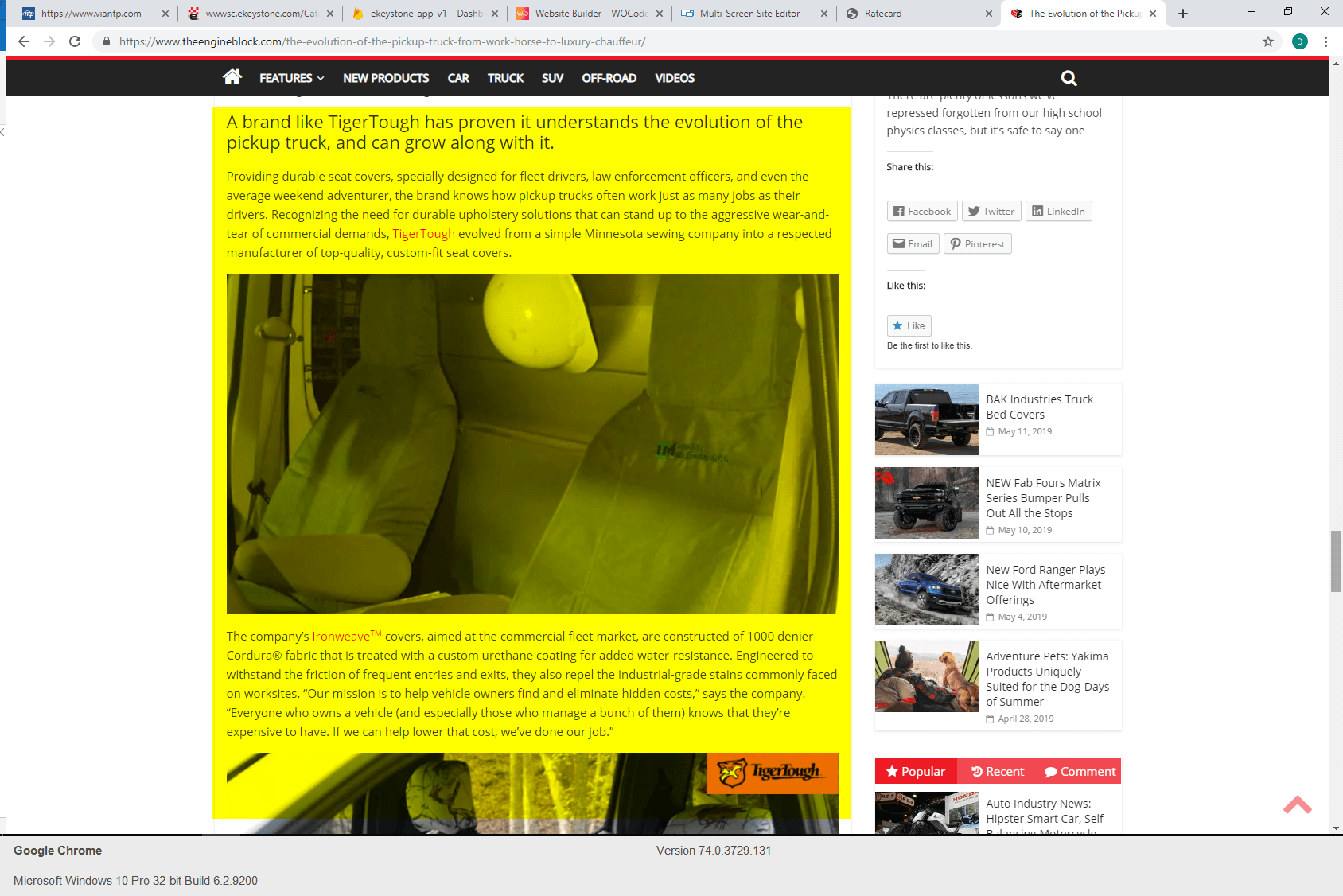Click the blue Ford Ranger thumbnail

pyautogui.click(x=926, y=590)
